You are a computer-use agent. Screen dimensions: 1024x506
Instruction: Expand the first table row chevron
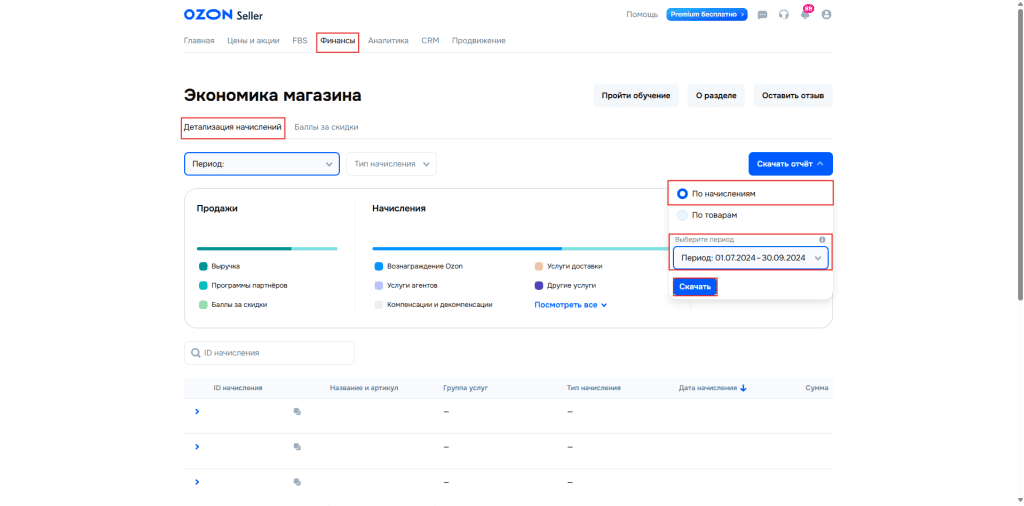coord(197,411)
